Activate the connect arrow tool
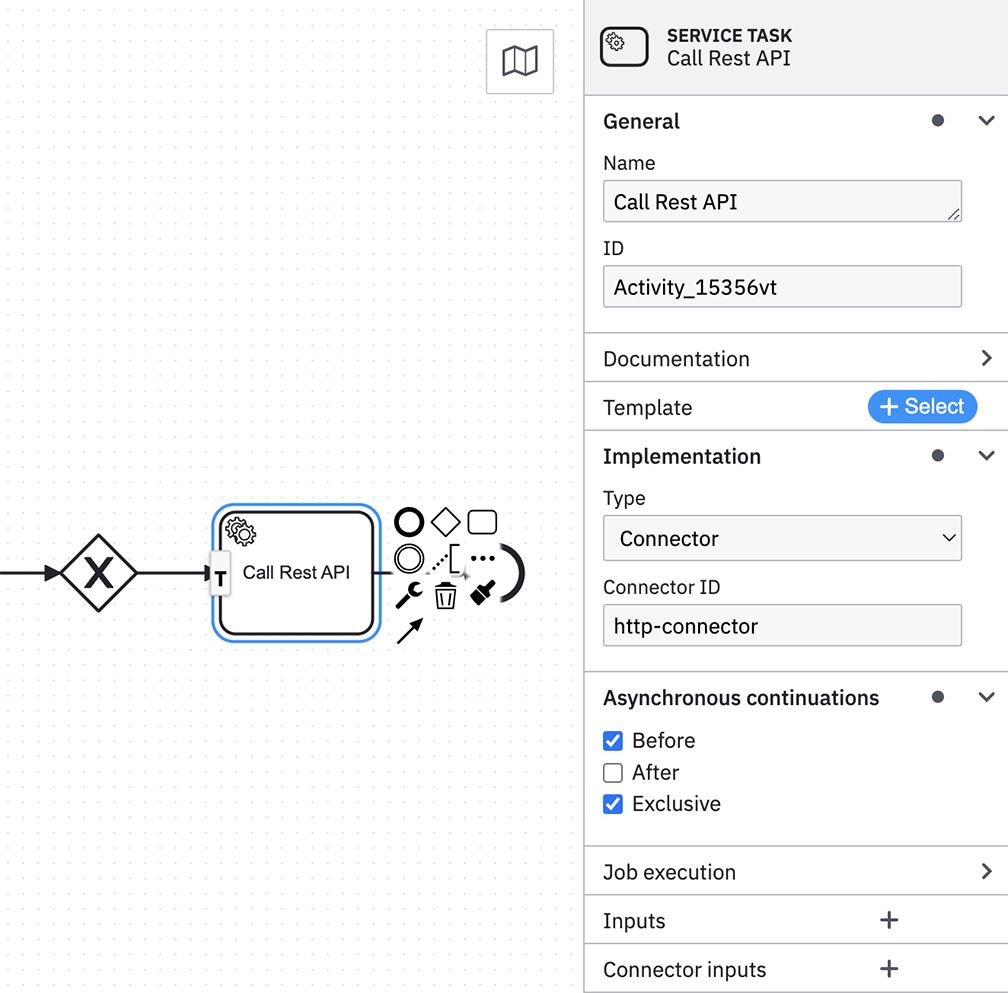 click(409, 631)
